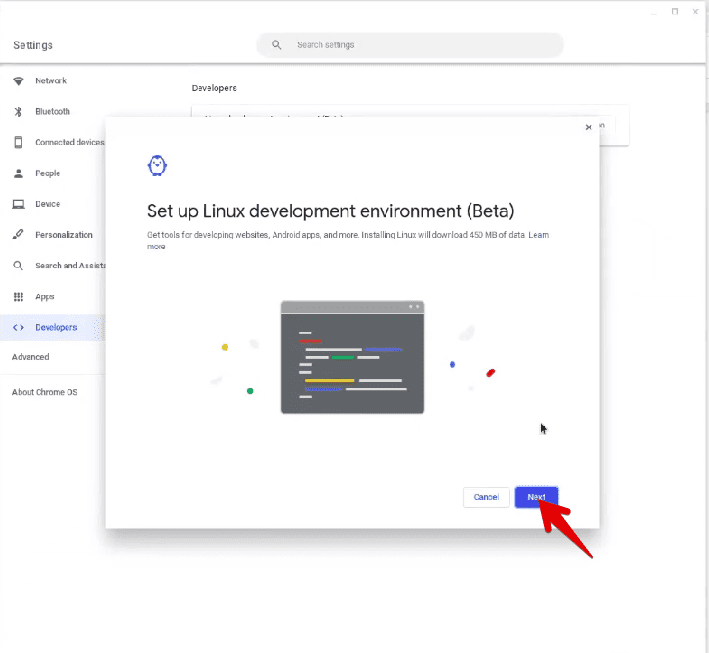Screen dimensions: 709x653
Task: Click the People person icon
Action: pos(18,174)
